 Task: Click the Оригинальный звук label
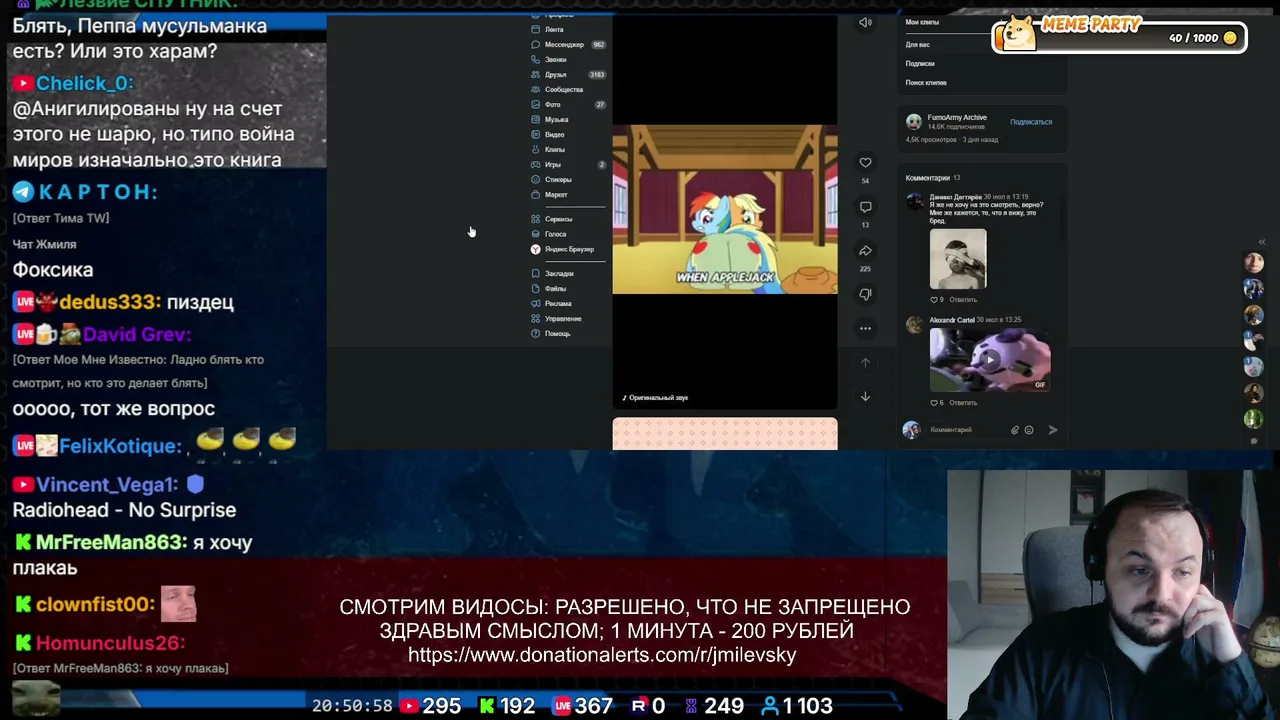(658, 398)
